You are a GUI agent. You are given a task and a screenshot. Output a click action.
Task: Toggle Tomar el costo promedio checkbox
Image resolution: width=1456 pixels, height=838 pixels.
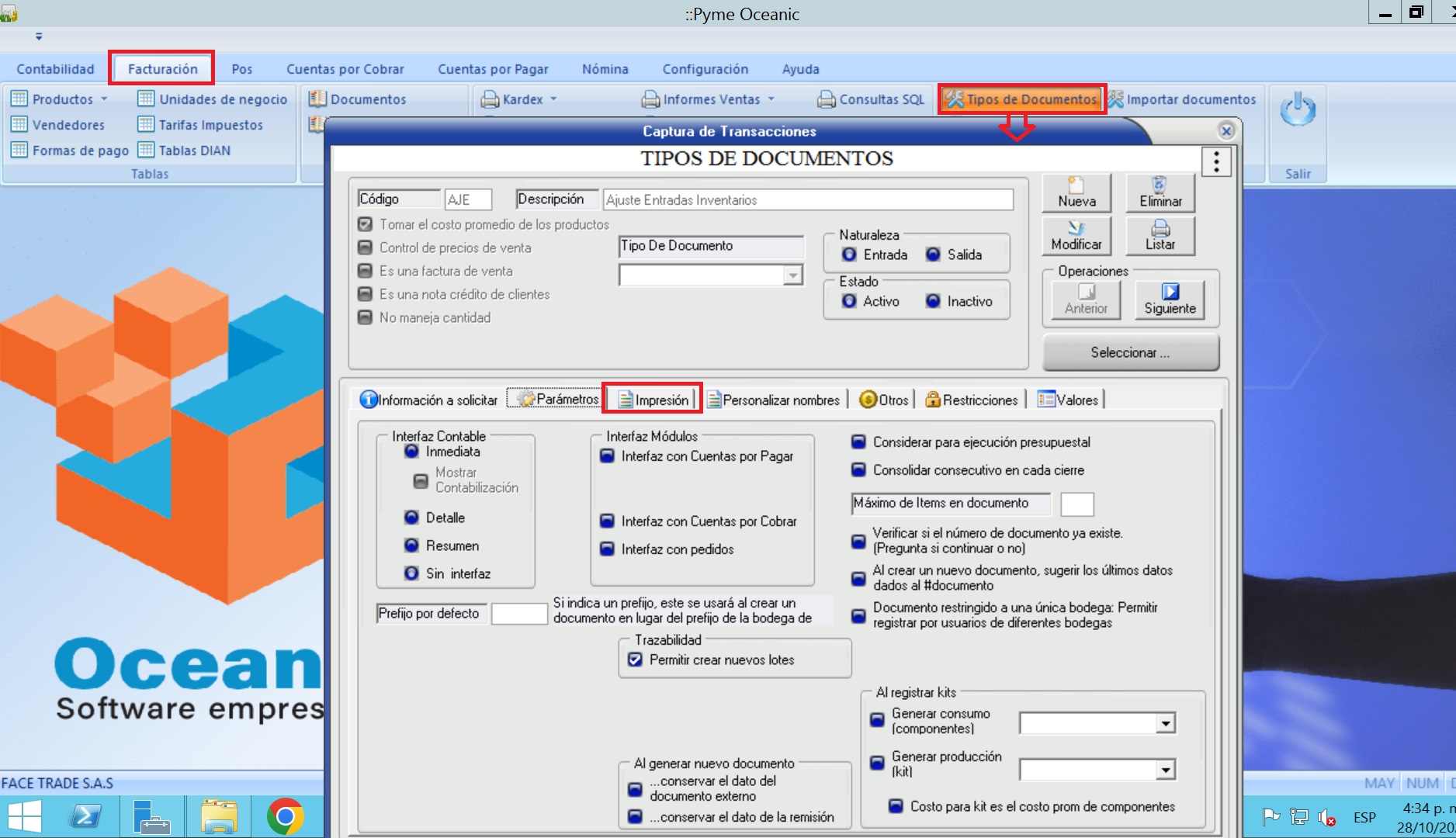point(365,224)
